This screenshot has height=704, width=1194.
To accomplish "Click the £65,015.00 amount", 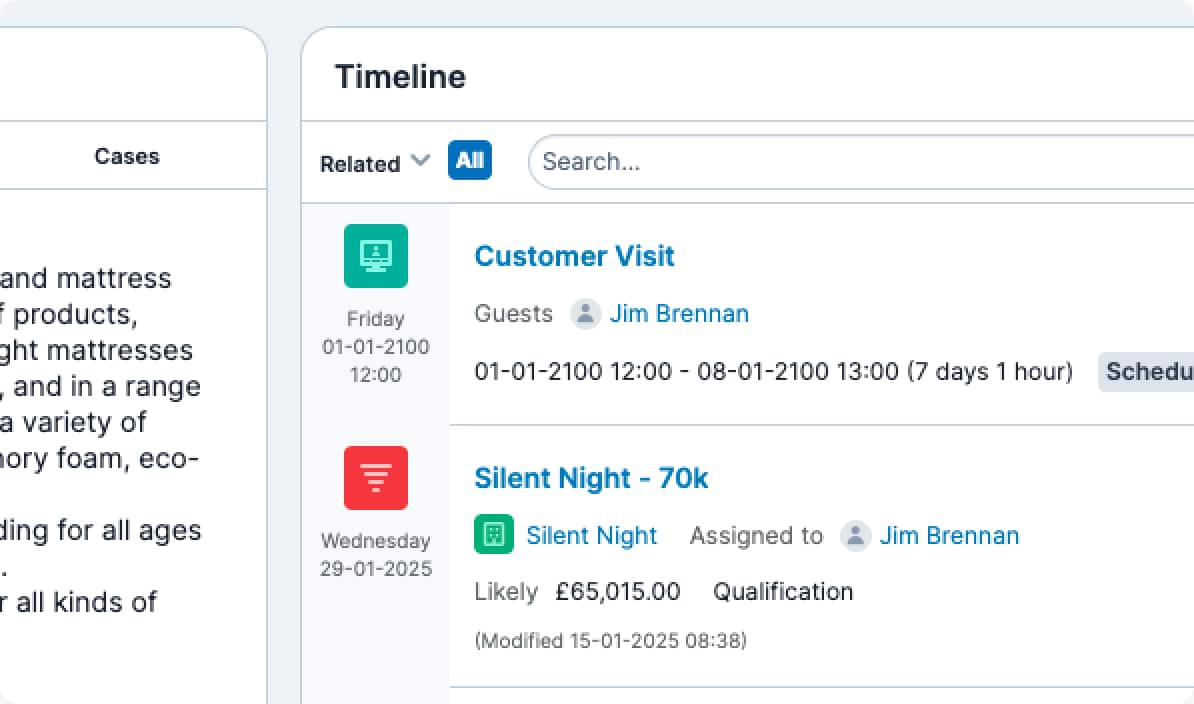I will 618,591.
